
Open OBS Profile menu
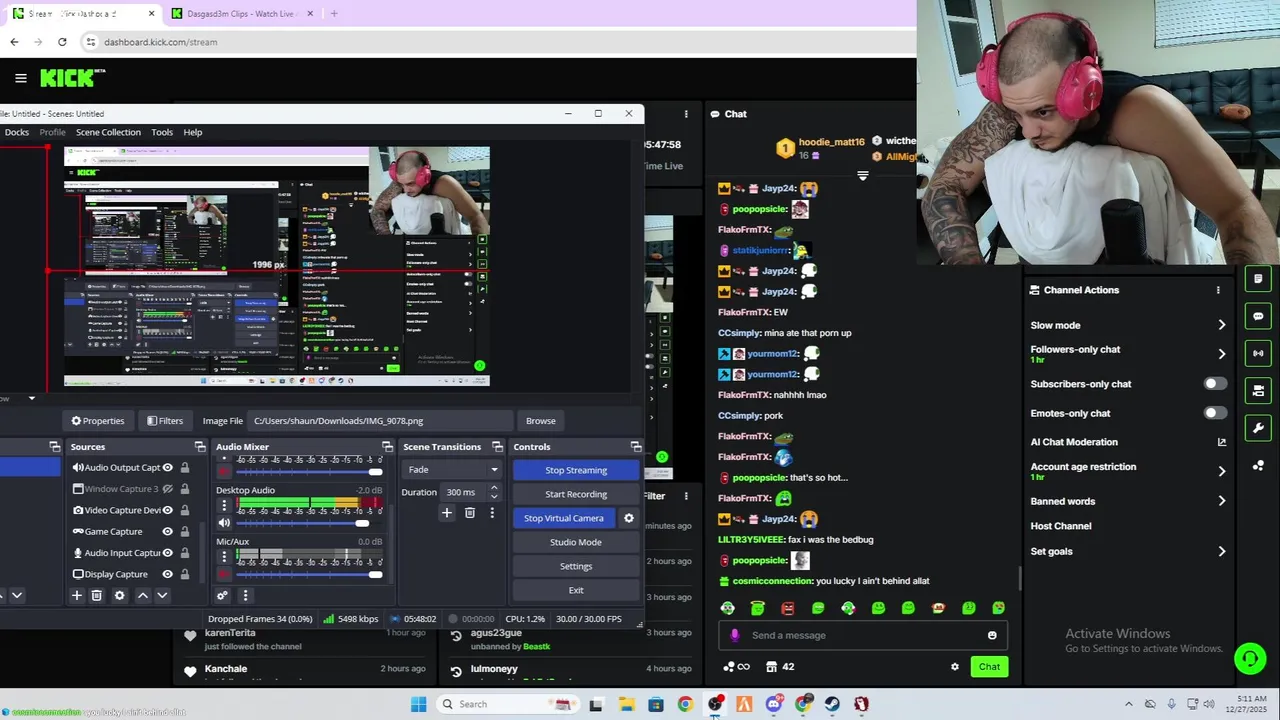coord(53,132)
